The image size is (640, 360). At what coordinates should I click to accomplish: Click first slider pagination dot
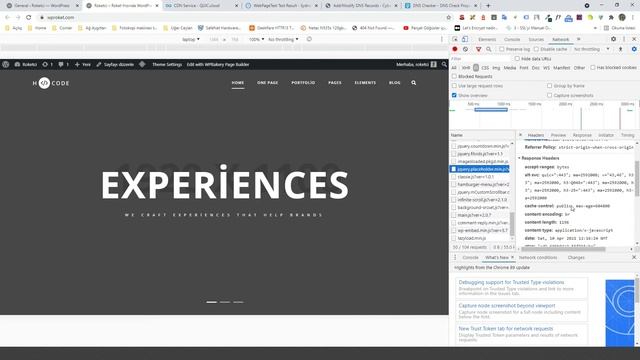click(x=211, y=302)
